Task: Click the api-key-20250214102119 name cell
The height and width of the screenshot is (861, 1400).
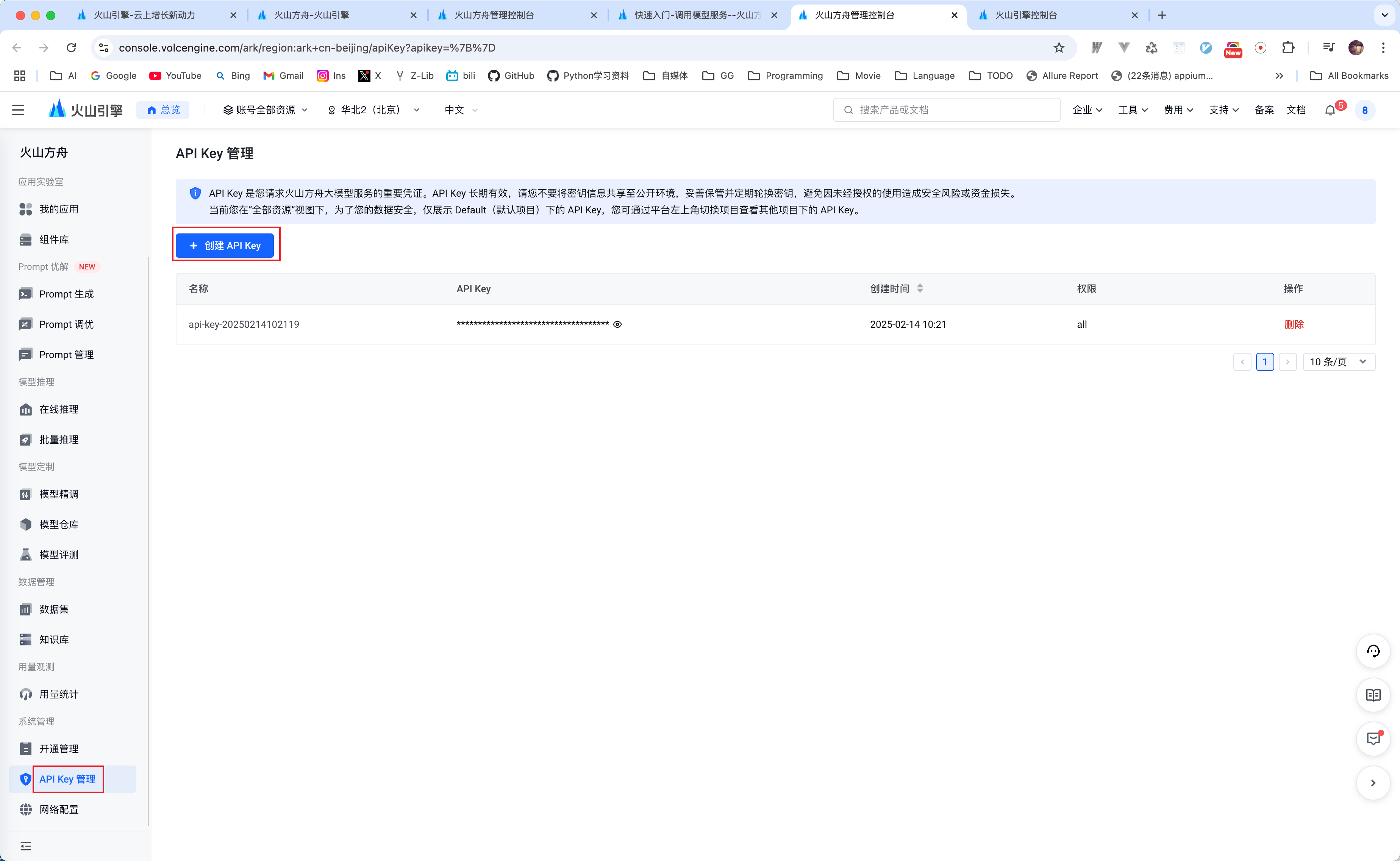Action: tap(244, 325)
